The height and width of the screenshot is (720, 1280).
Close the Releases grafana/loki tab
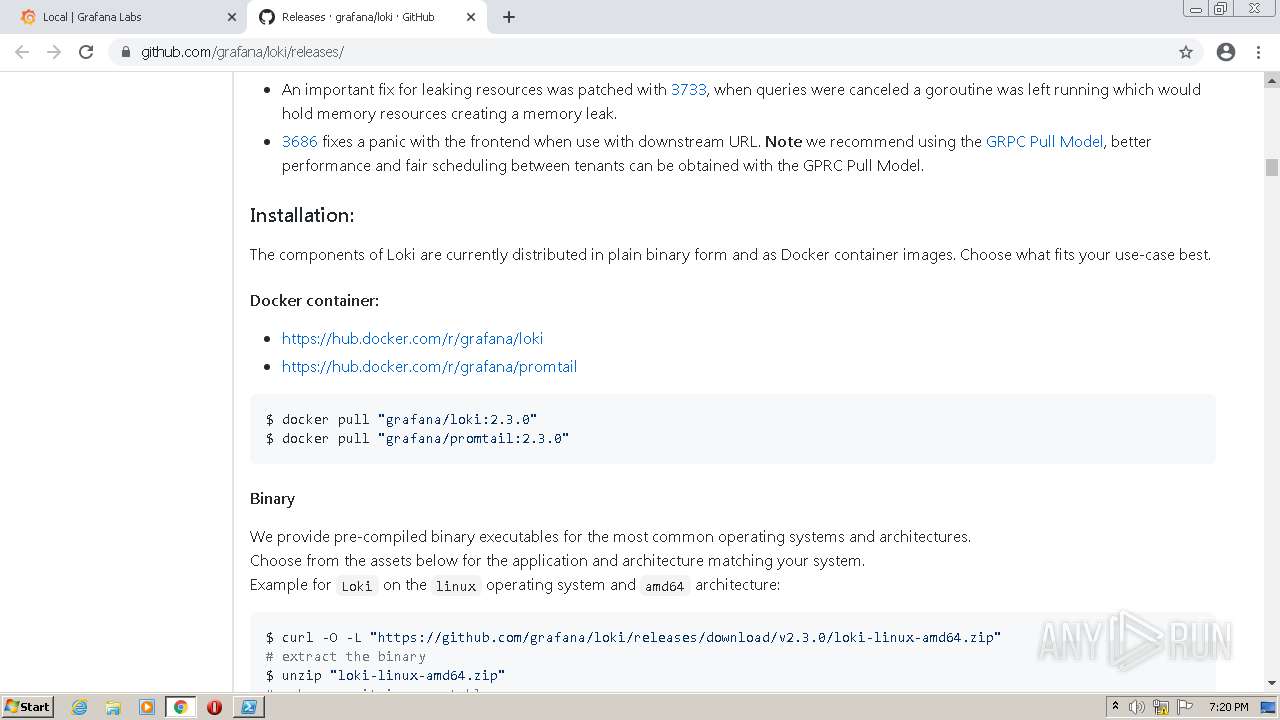(470, 17)
